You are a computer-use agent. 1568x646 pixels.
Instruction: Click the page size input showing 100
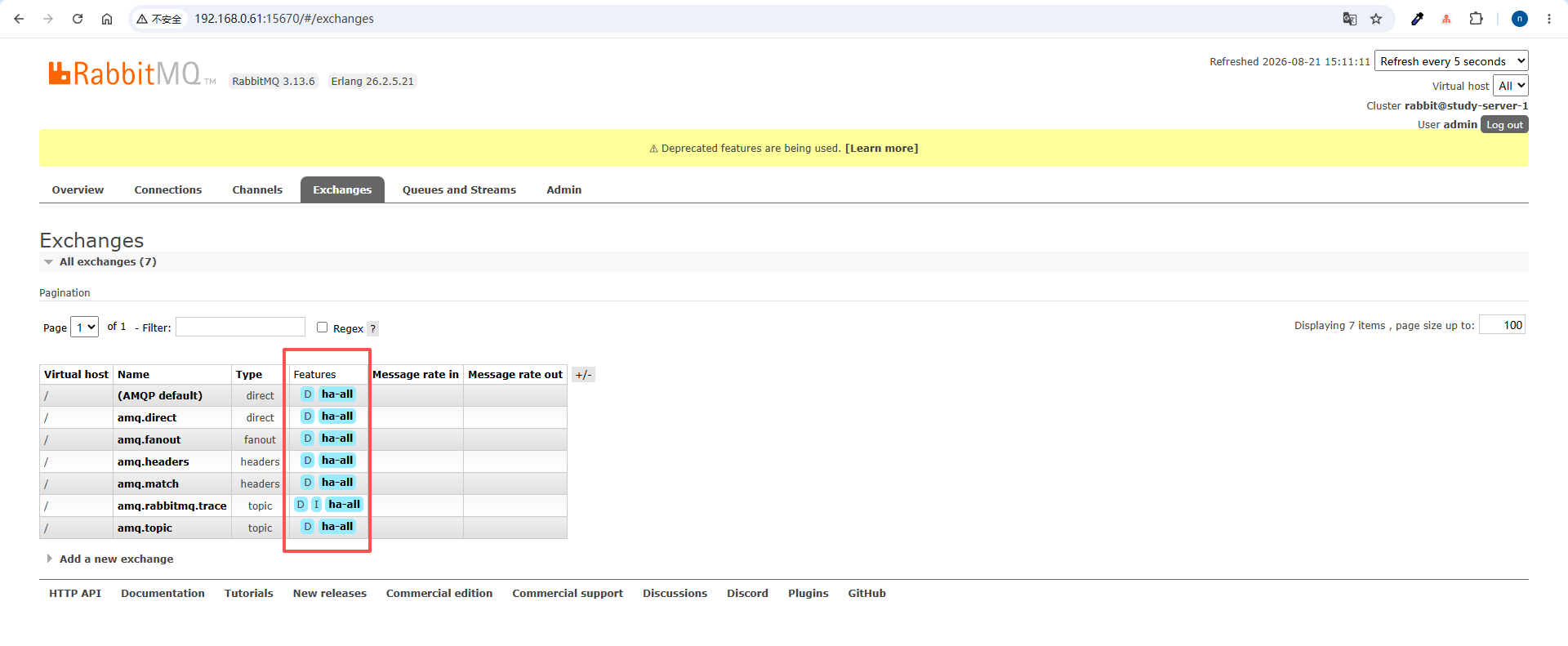(1502, 325)
